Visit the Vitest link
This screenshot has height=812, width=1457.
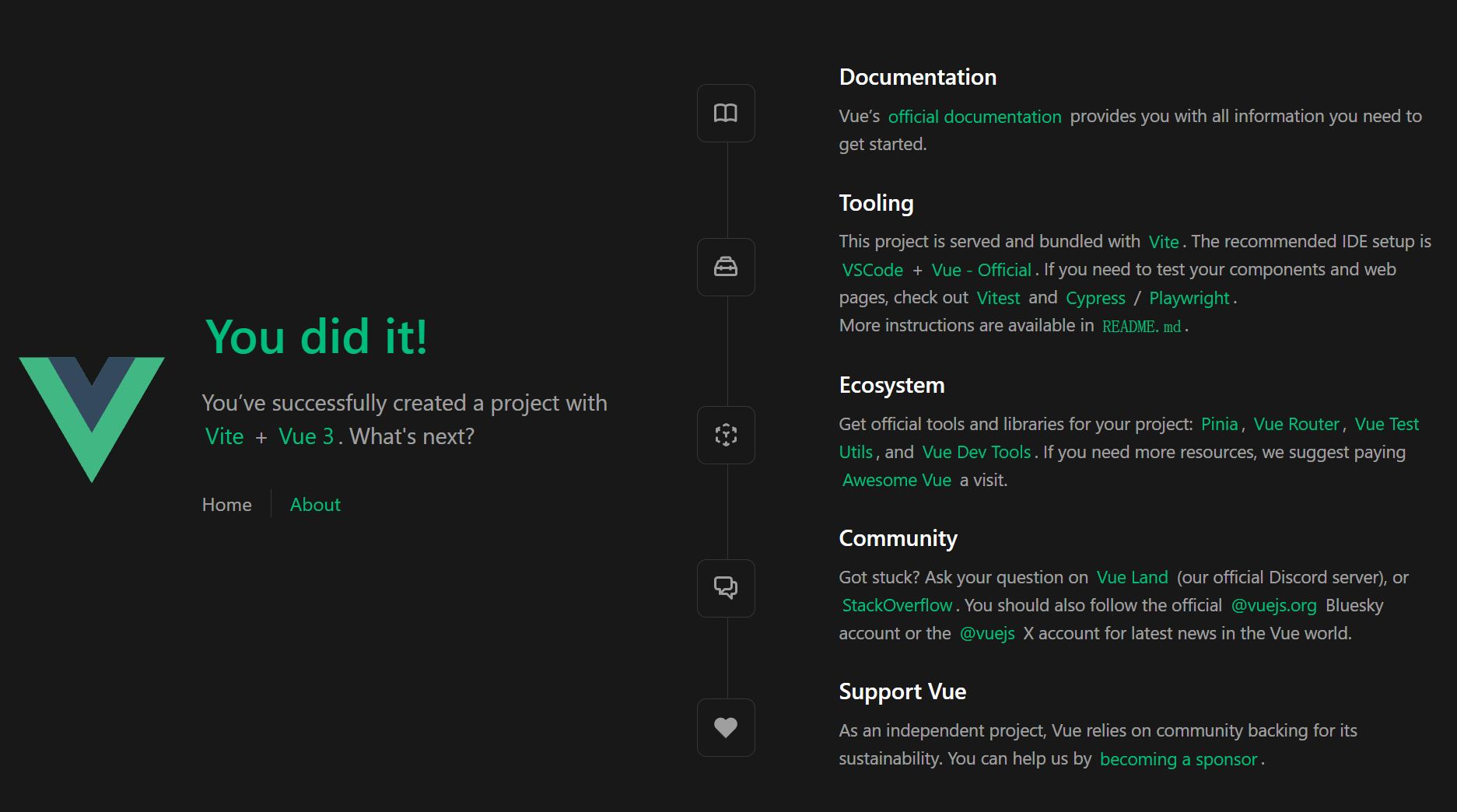[x=998, y=298]
